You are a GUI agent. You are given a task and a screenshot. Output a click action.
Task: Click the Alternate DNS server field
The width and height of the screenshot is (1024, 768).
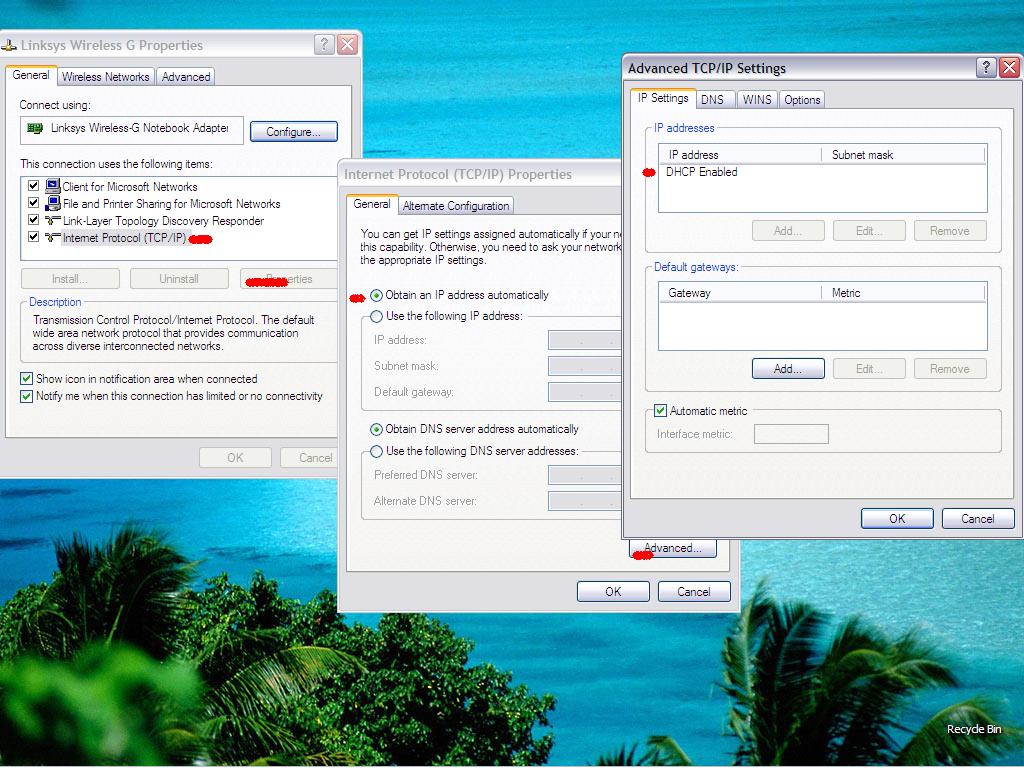coord(584,502)
